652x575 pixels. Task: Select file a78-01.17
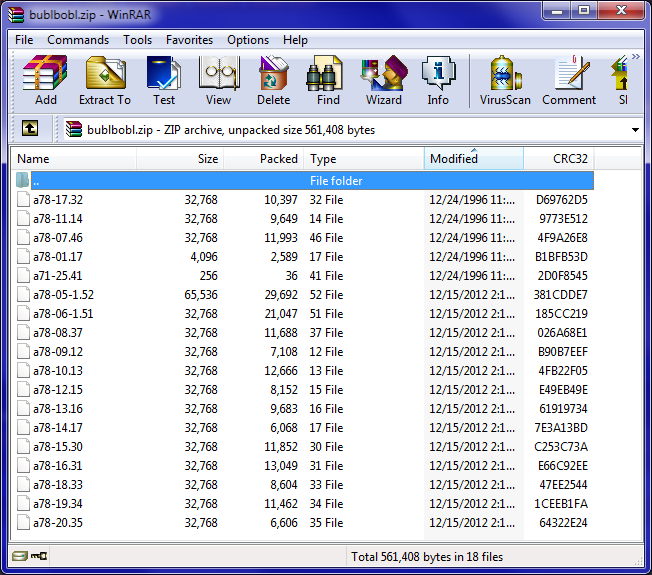point(58,257)
